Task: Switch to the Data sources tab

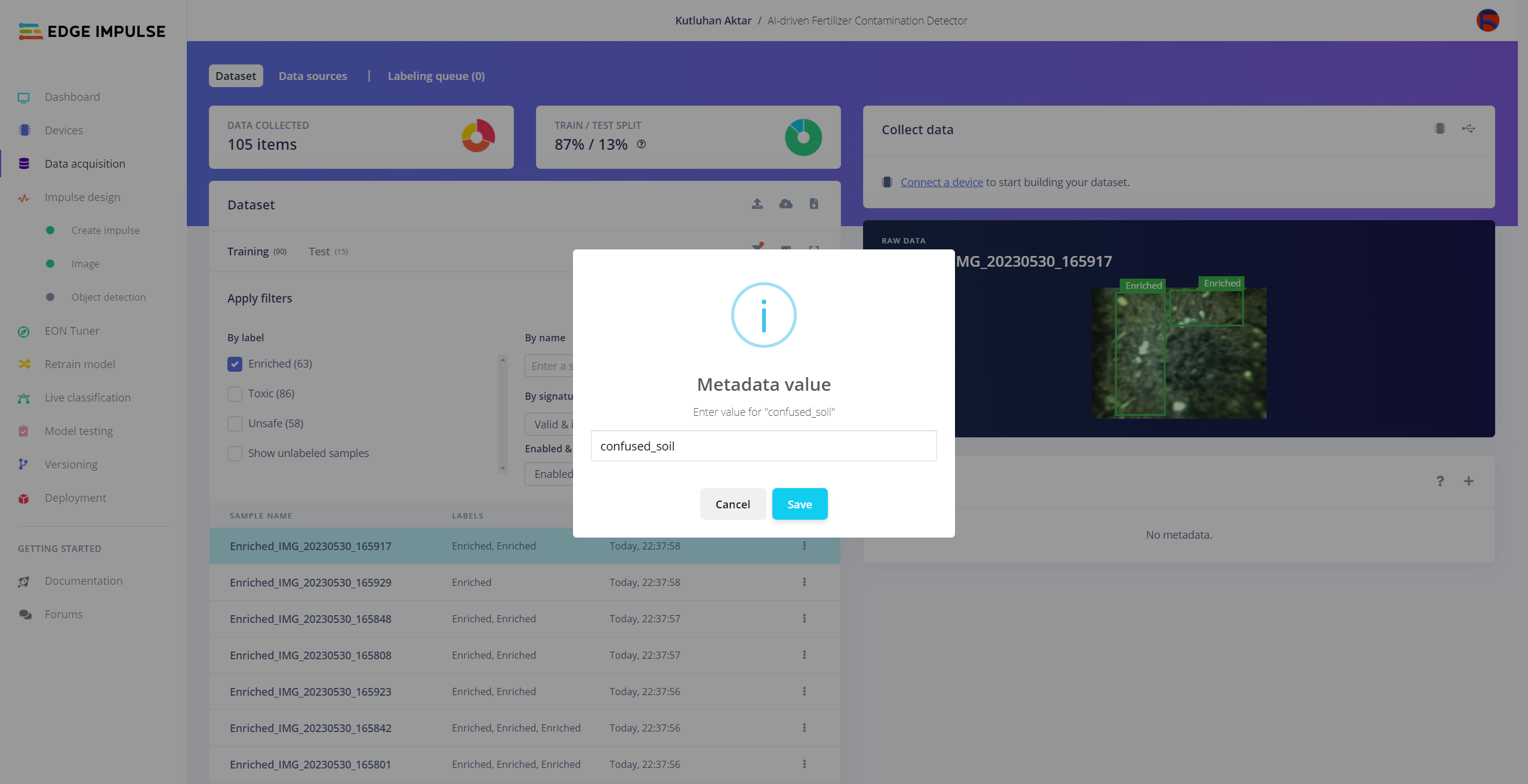Action: coord(313,76)
